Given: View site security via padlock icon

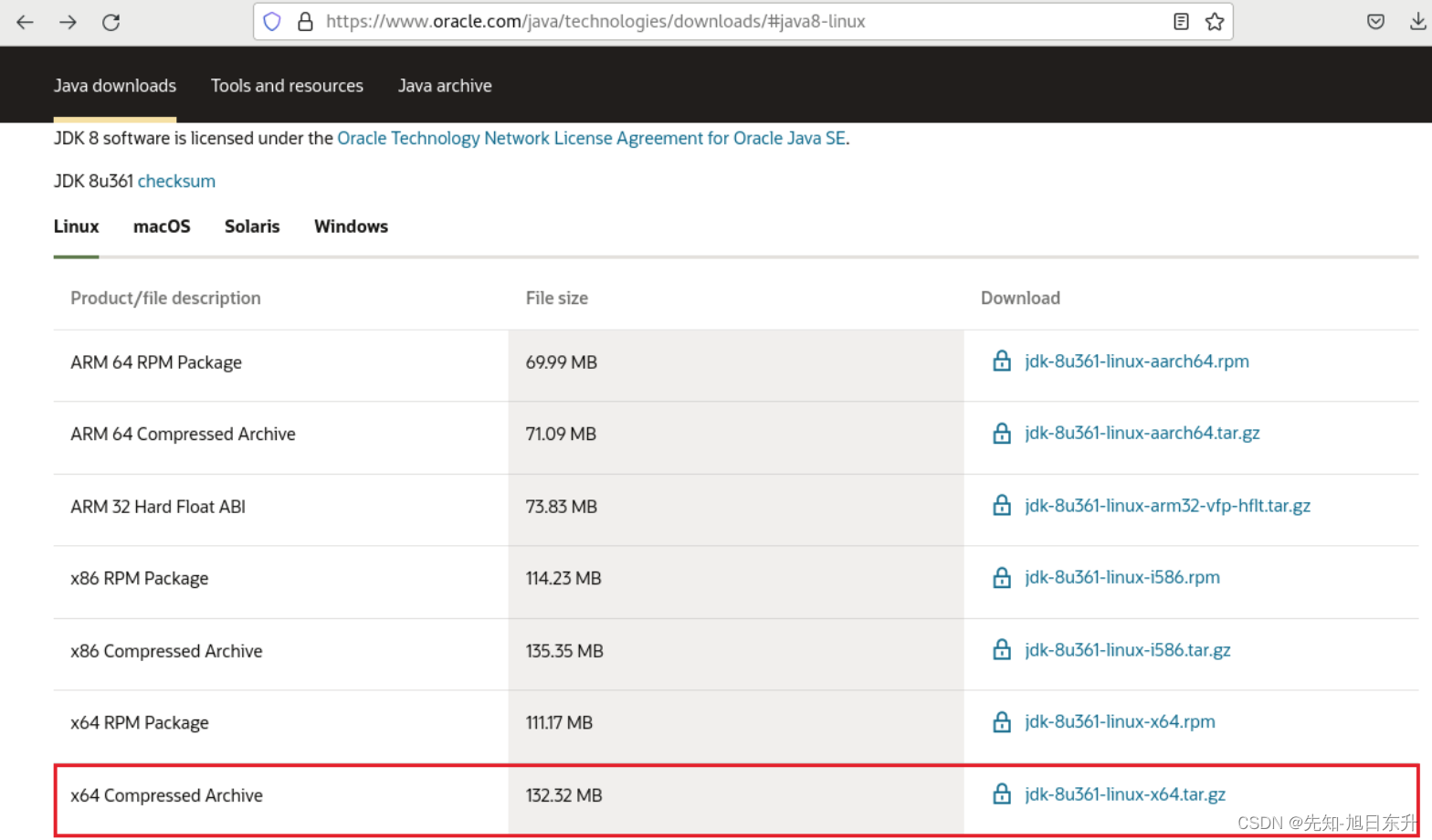Looking at the screenshot, I should click(306, 21).
